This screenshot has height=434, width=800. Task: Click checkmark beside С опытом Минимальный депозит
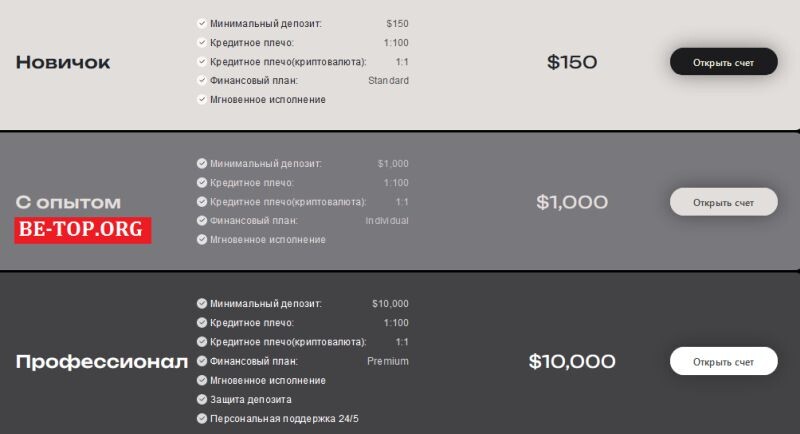click(202, 163)
